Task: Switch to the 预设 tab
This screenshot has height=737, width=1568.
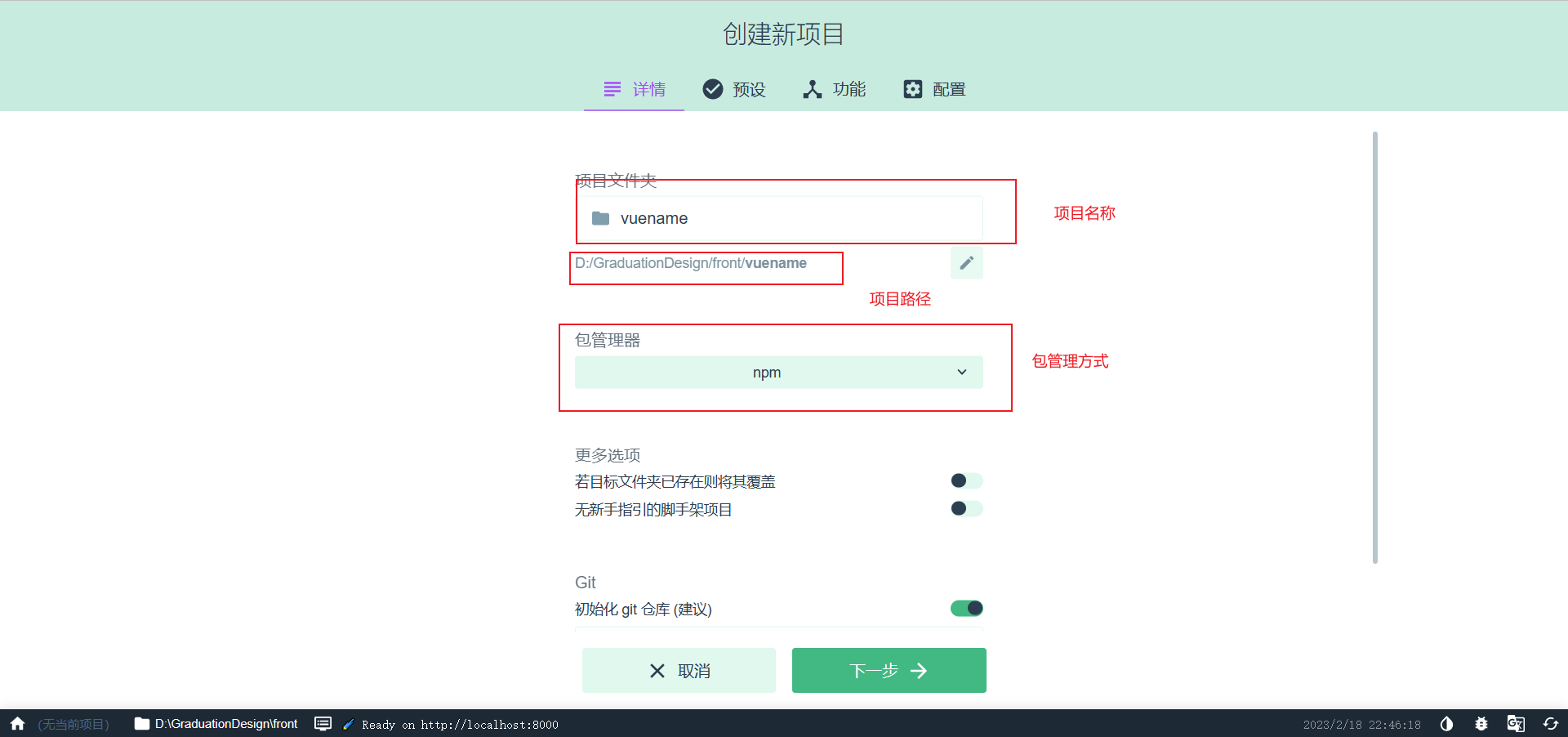Action: [x=733, y=89]
